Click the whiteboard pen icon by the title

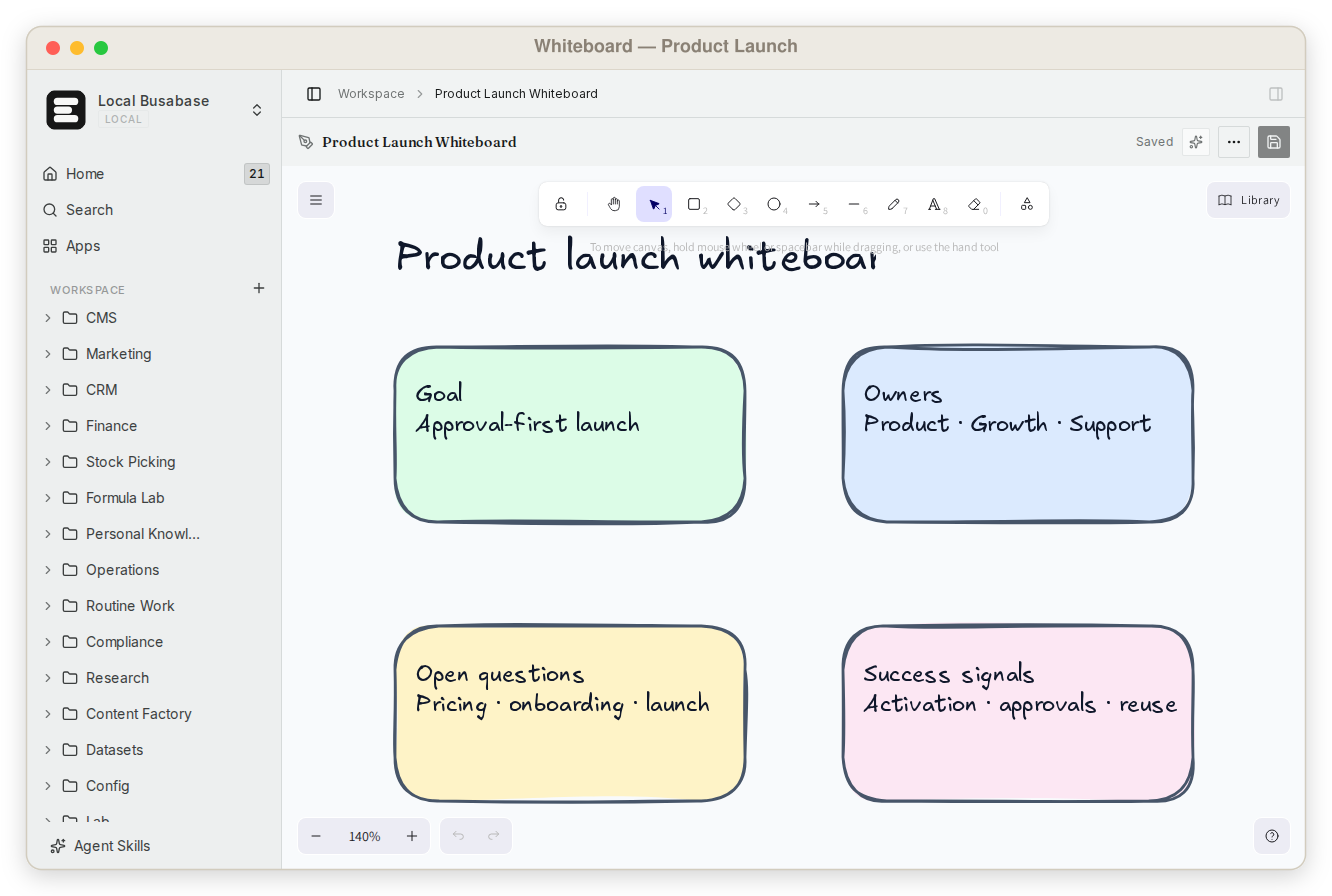[306, 142]
